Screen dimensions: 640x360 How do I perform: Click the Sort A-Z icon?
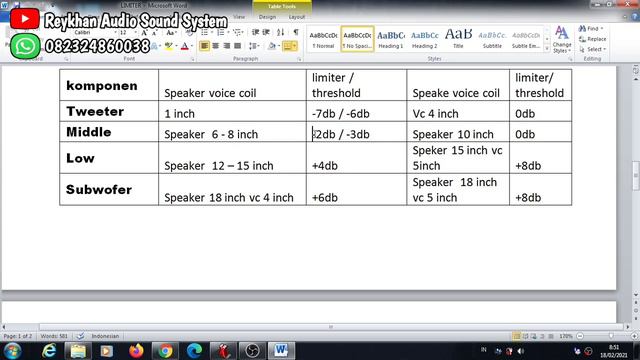[280, 33]
